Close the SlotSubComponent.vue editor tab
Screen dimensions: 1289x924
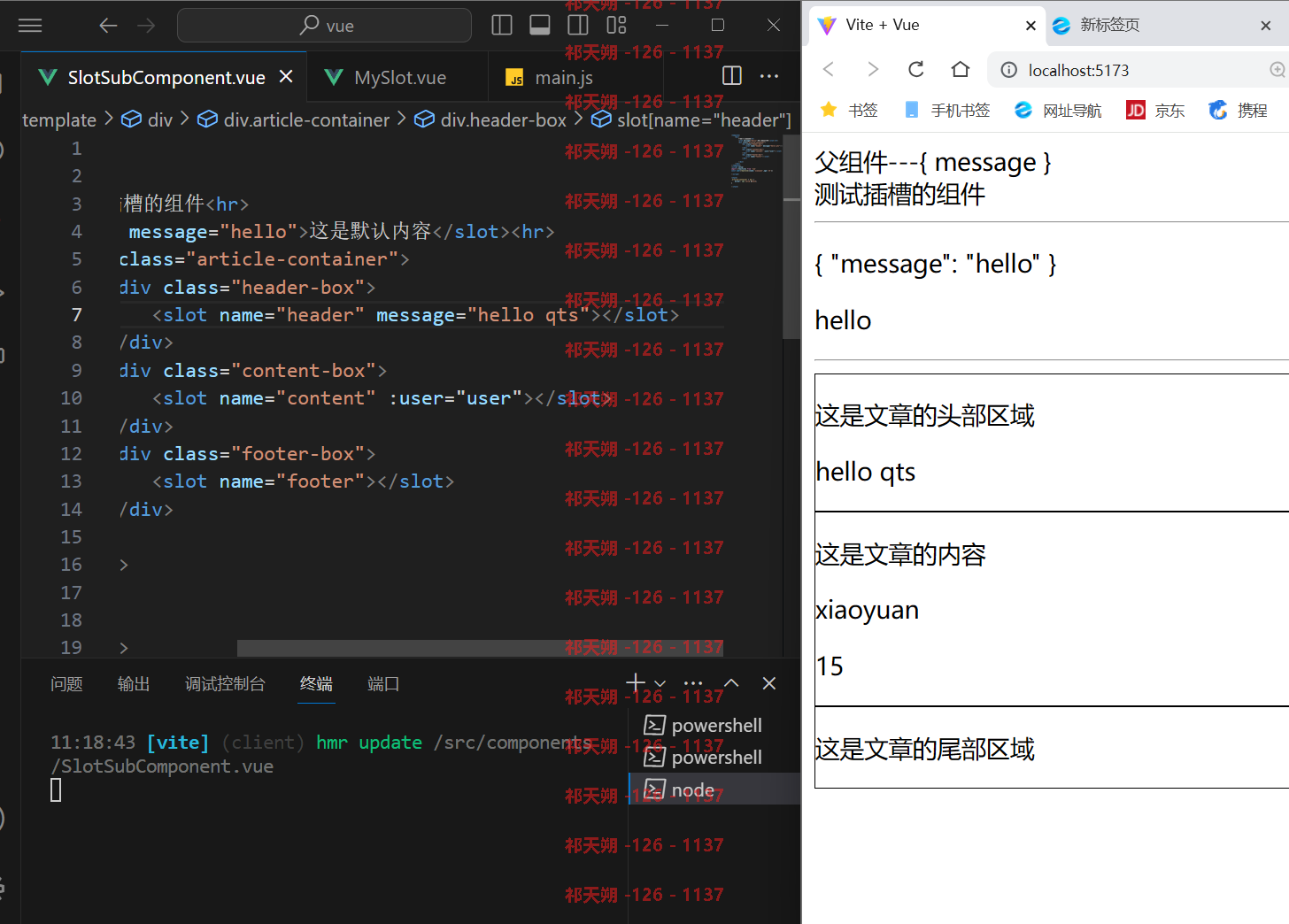[286, 77]
